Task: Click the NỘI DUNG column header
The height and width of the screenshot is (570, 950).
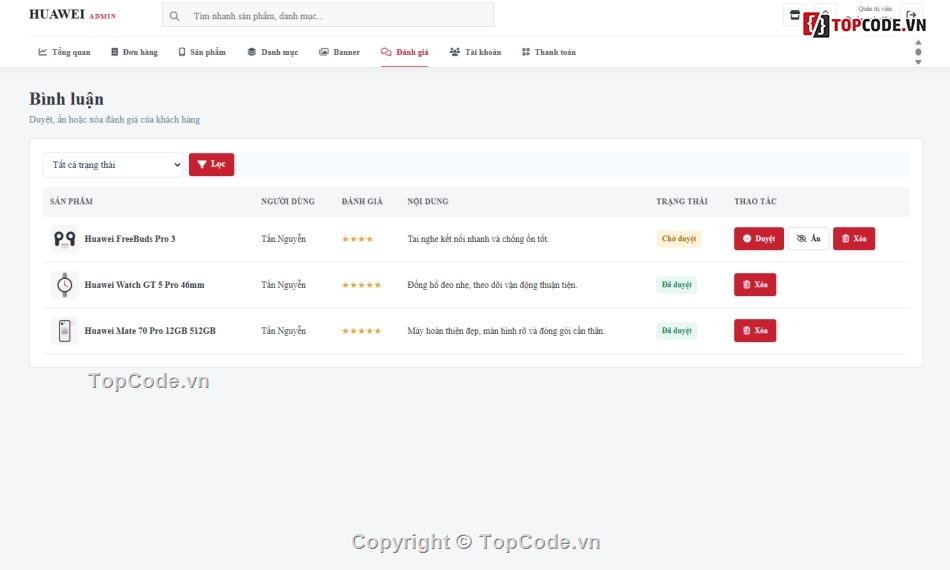Action: (428, 201)
